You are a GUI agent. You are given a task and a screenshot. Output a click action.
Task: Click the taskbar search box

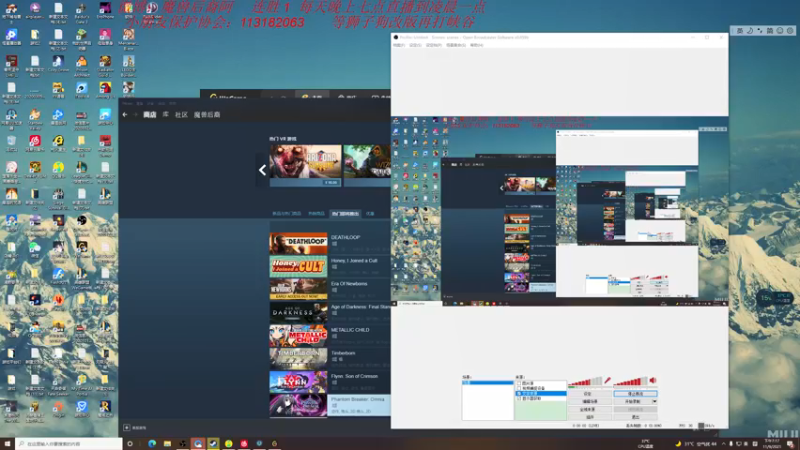coord(69,444)
